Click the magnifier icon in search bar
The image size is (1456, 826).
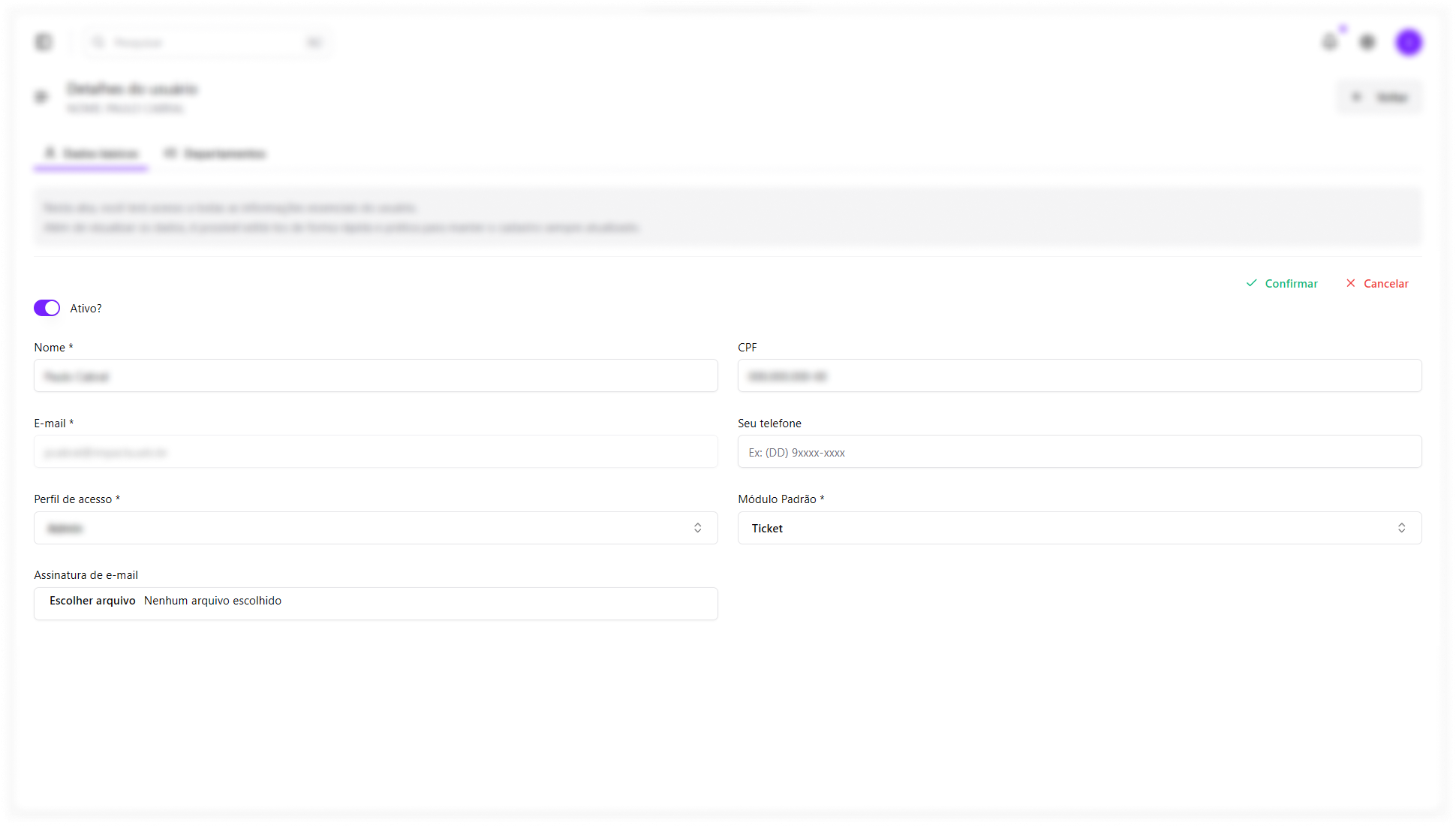pos(98,42)
